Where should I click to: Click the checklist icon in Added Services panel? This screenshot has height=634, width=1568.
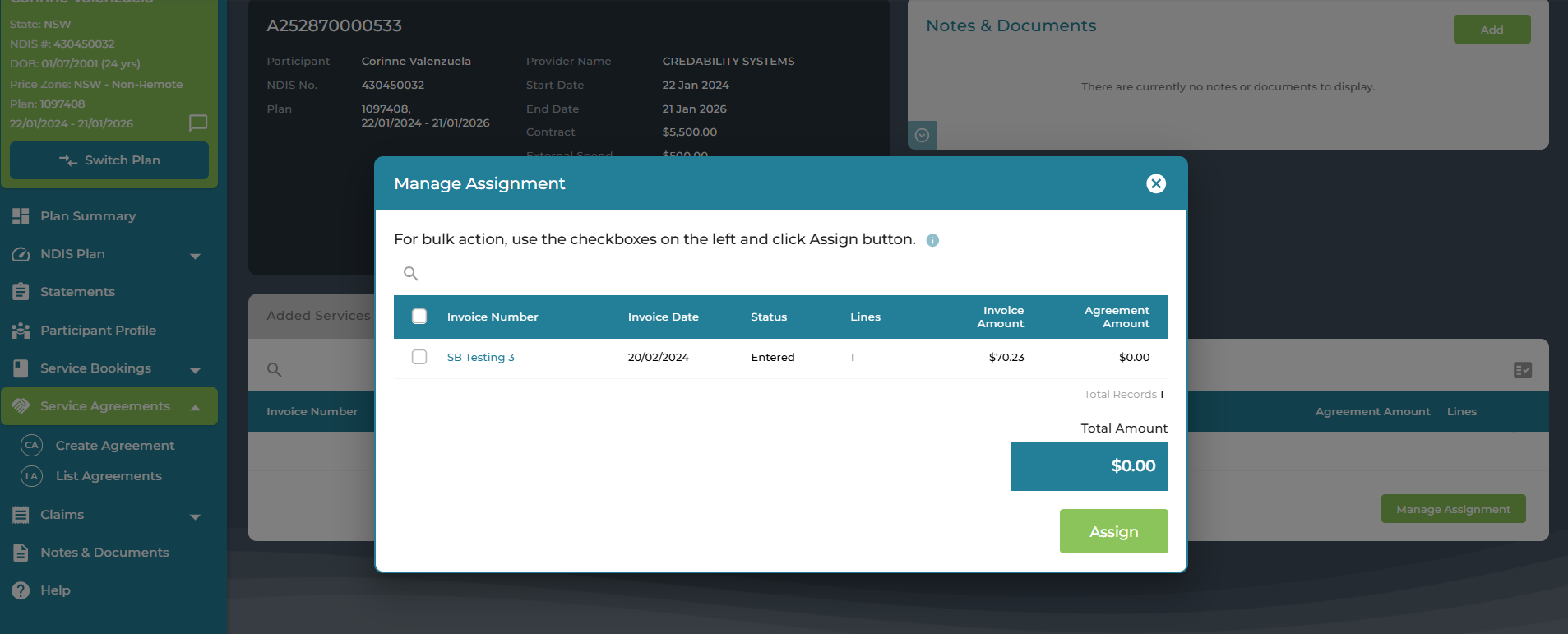(x=1522, y=370)
